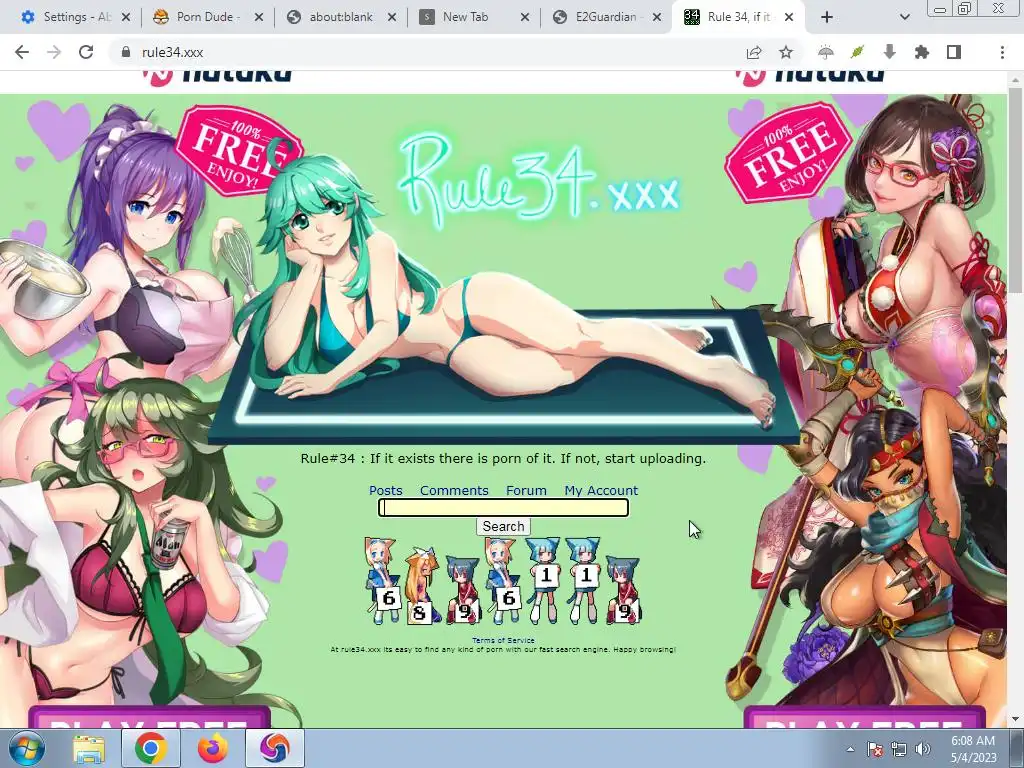Go back to the previous page
The height and width of the screenshot is (768, 1024).
[x=22, y=52]
